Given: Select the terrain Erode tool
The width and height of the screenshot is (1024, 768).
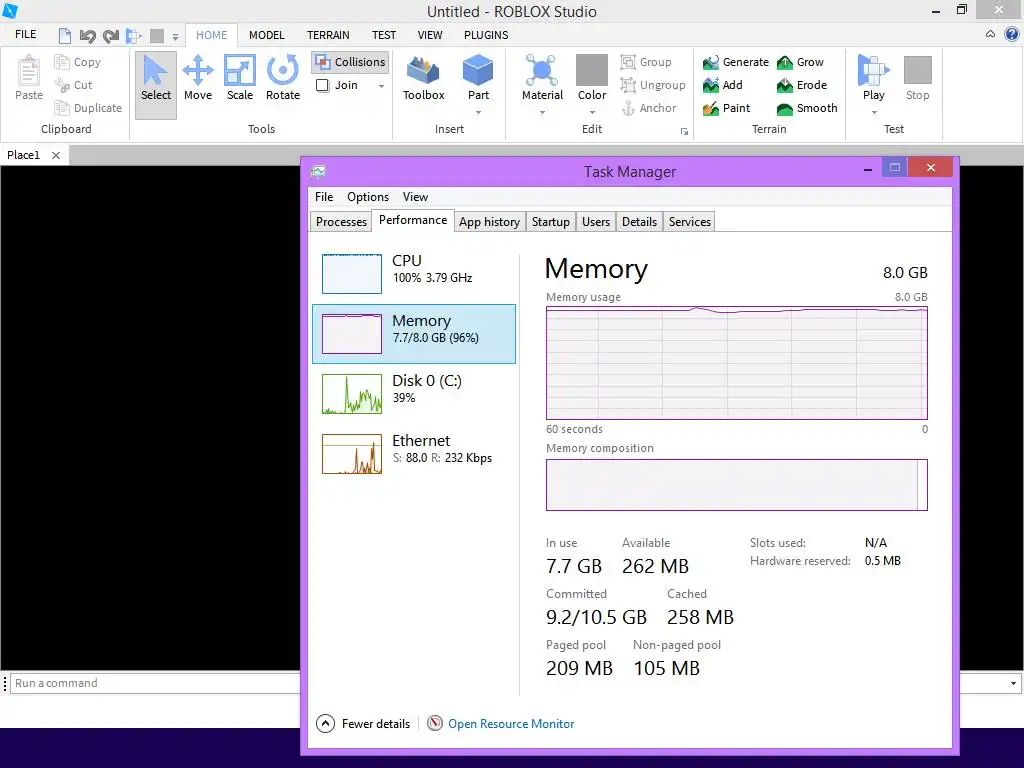Looking at the screenshot, I should tap(802, 85).
